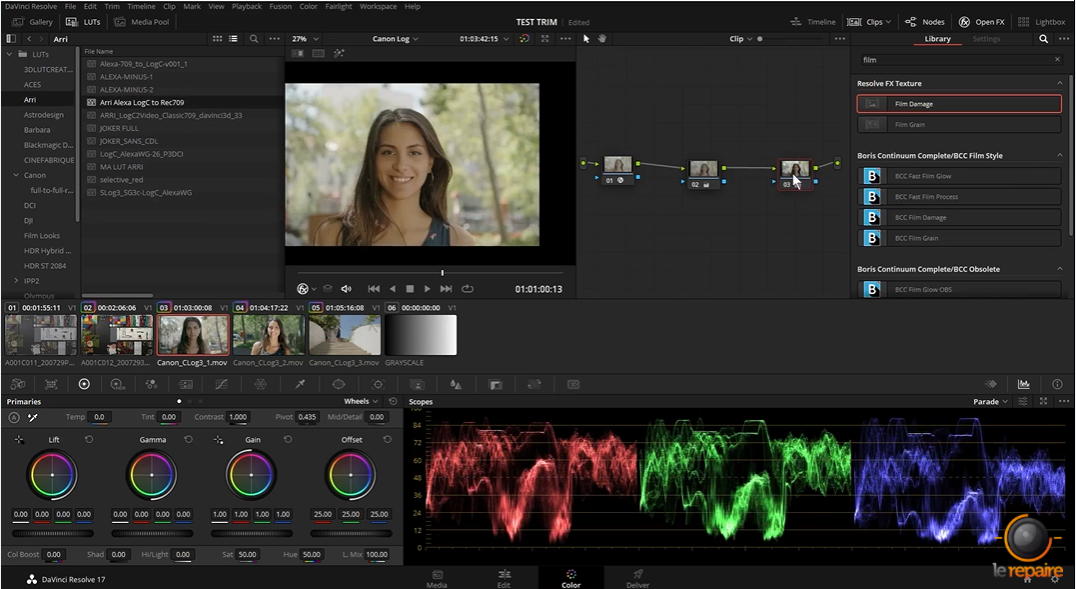Click the Gamma master wheel slider
This screenshot has height=589, width=1076.
pyautogui.click(x=151, y=533)
